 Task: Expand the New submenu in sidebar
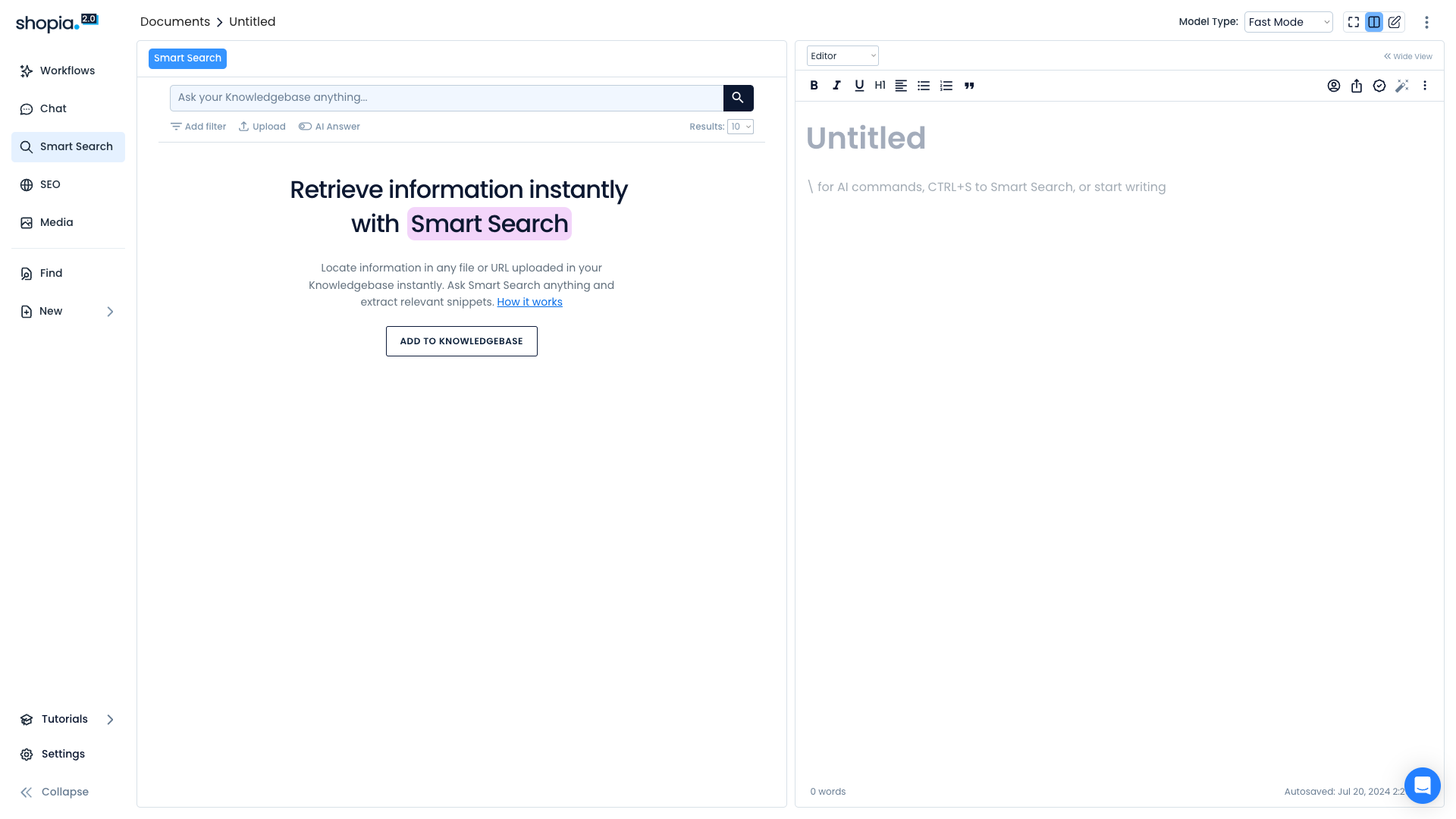(x=110, y=312)
